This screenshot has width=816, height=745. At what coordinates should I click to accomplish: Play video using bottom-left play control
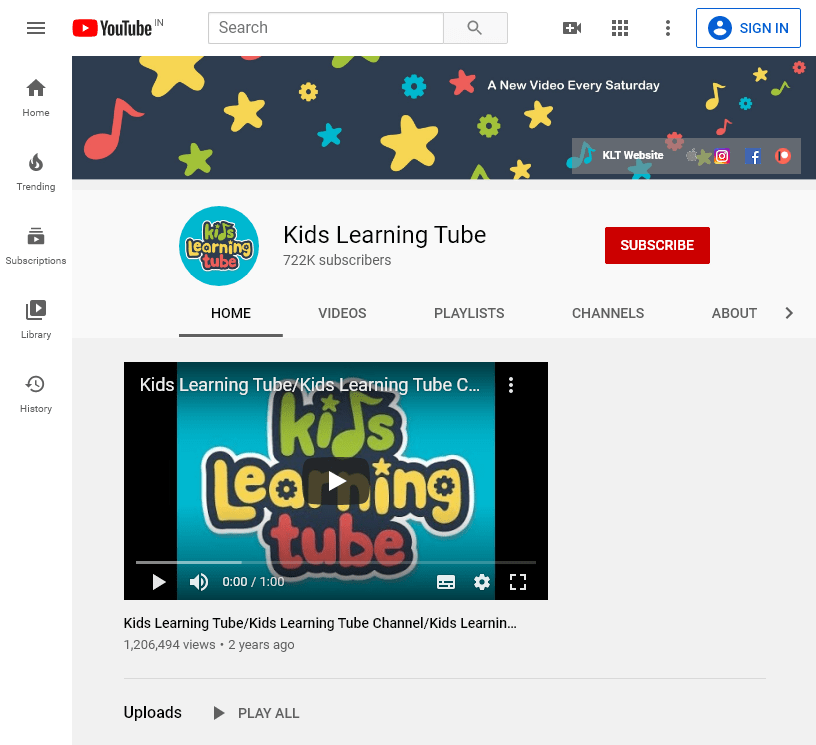coord(159,582)
